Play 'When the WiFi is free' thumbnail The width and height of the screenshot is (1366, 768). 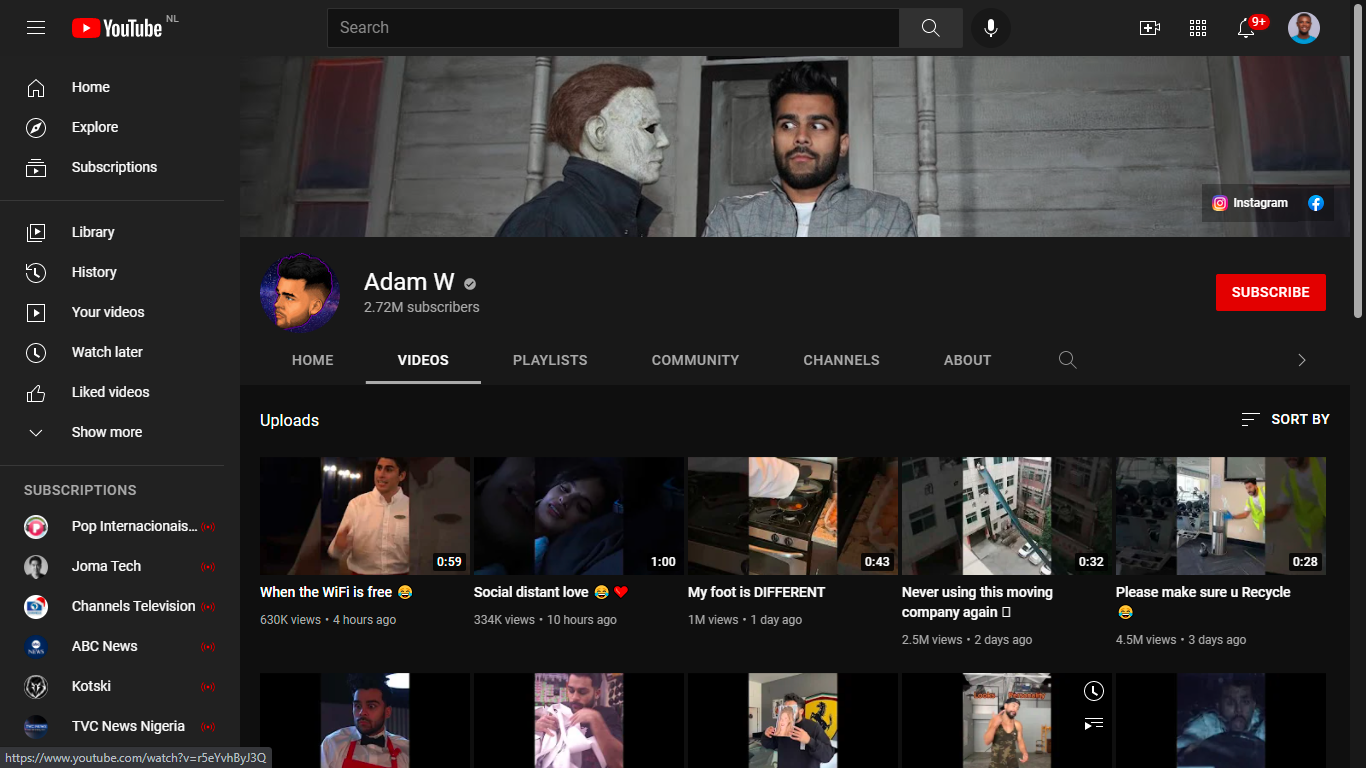coord(365,516)
